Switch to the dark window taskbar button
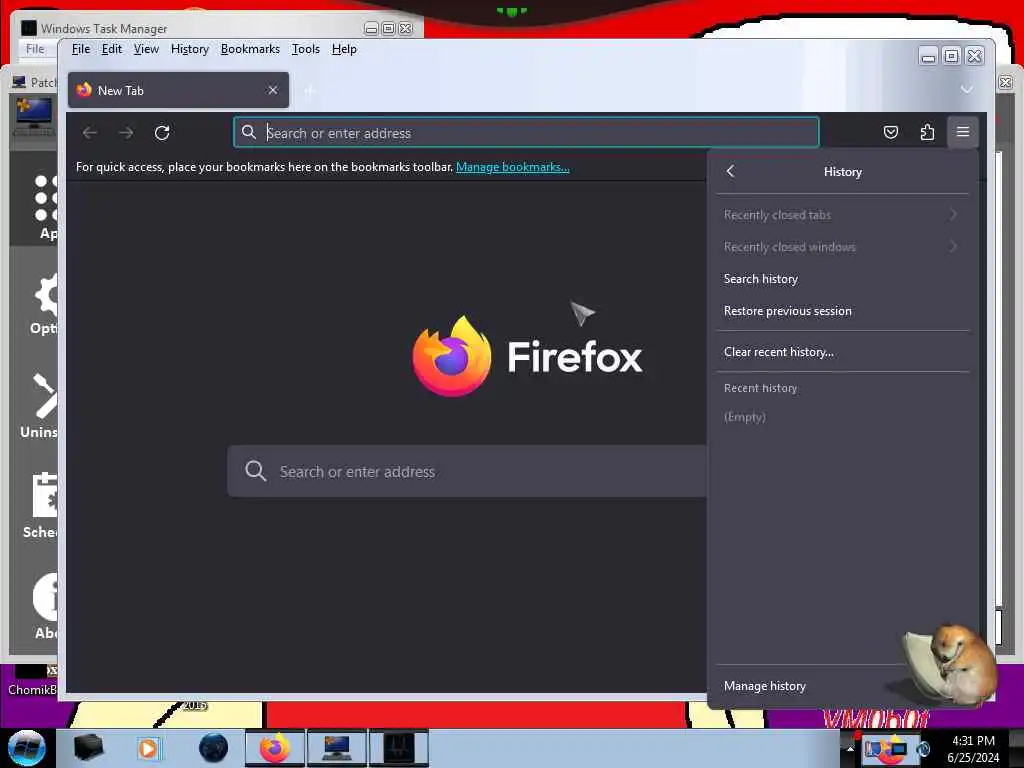 (x=398, y=748)
